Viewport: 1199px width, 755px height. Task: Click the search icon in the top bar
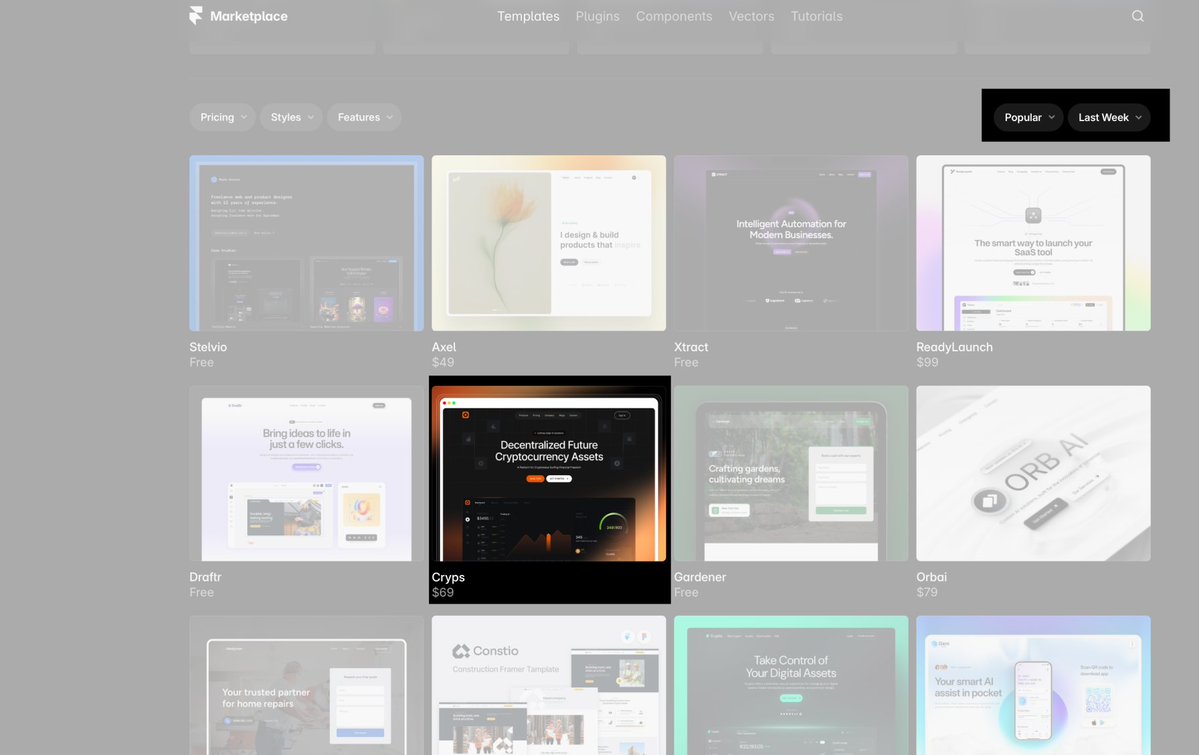1137,15
